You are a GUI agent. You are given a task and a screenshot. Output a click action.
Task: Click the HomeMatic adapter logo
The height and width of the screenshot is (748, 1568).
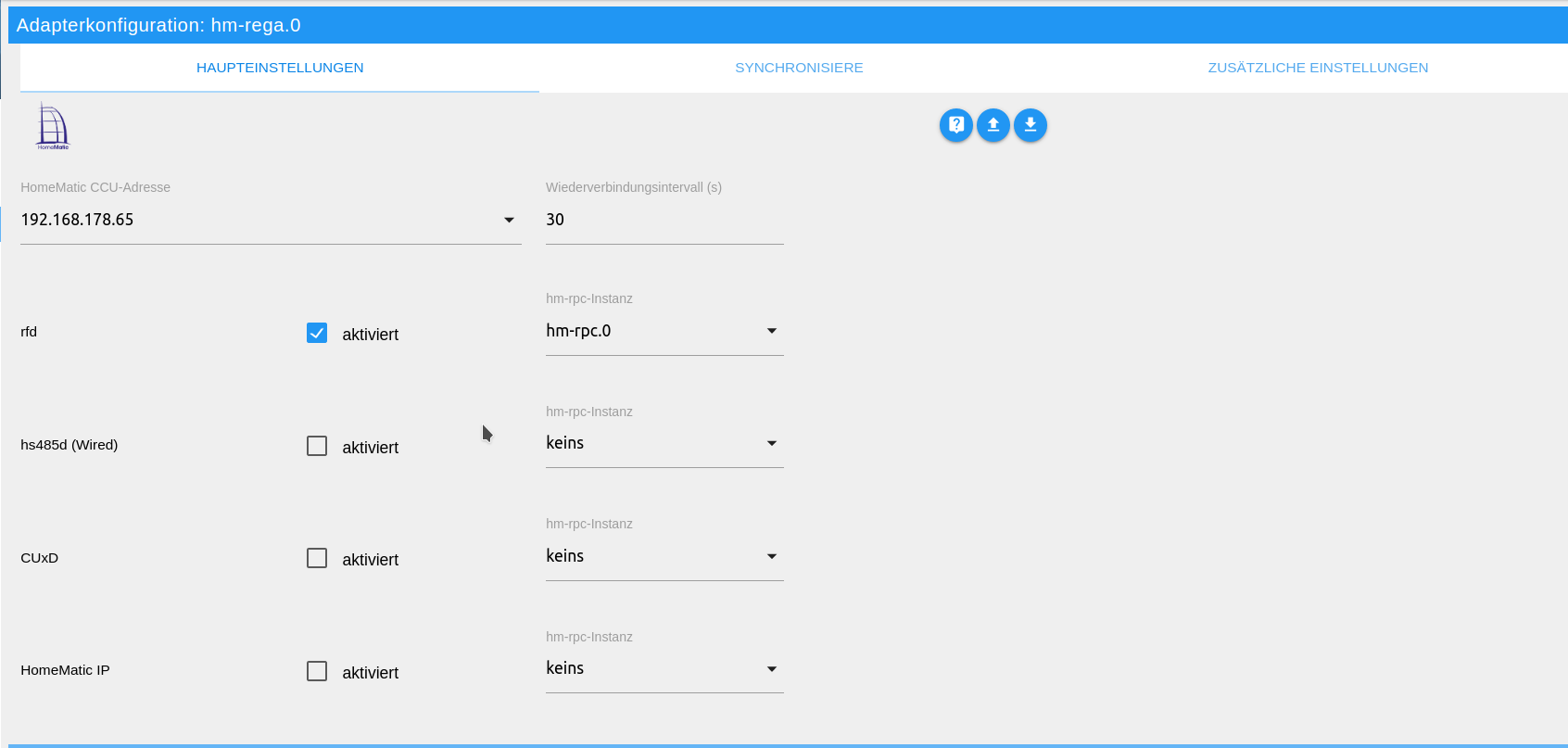click(53, 128)
